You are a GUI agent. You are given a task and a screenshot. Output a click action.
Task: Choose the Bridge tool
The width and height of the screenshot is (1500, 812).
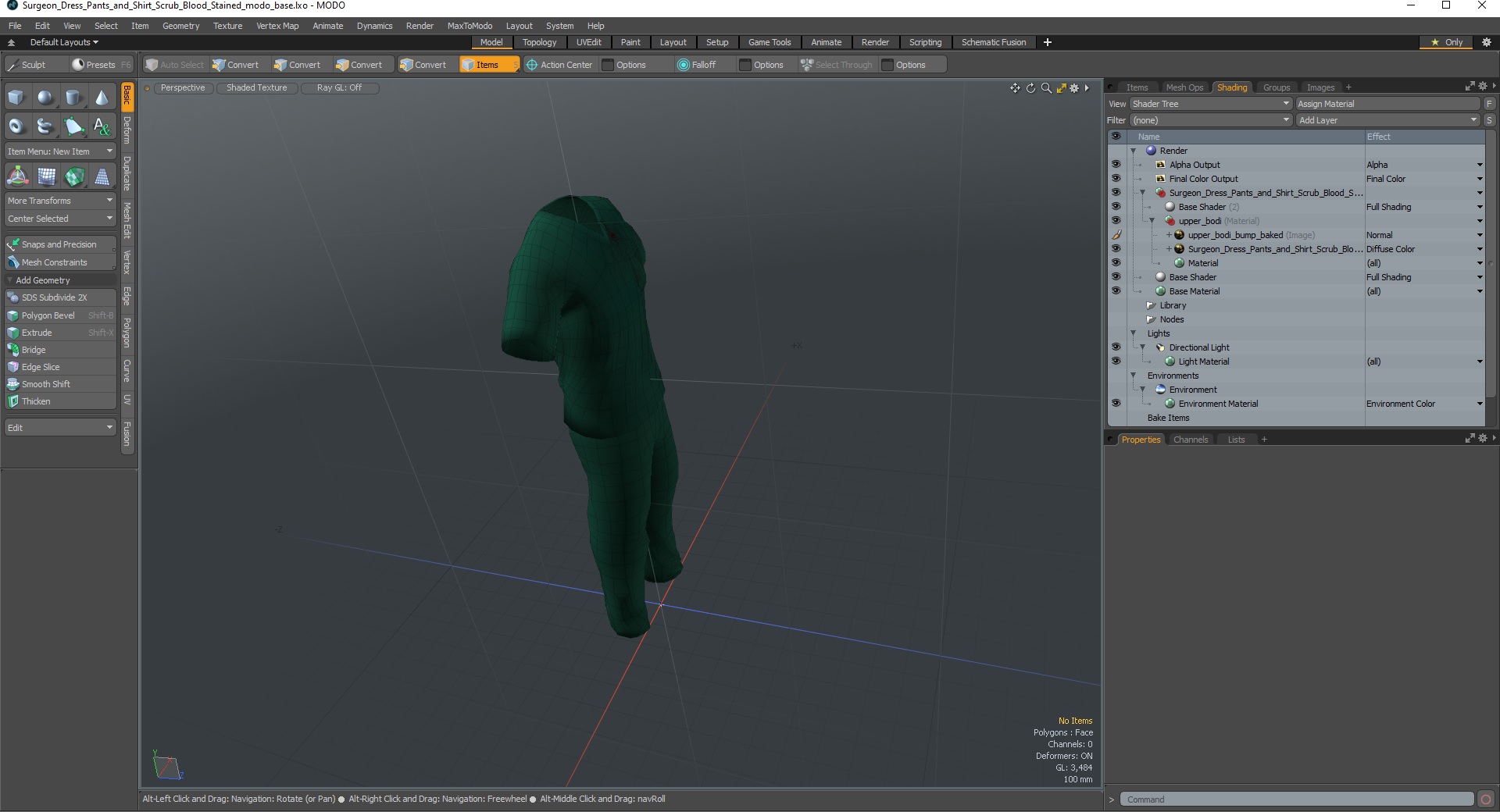pyautogui.click(x=60, y=350)
